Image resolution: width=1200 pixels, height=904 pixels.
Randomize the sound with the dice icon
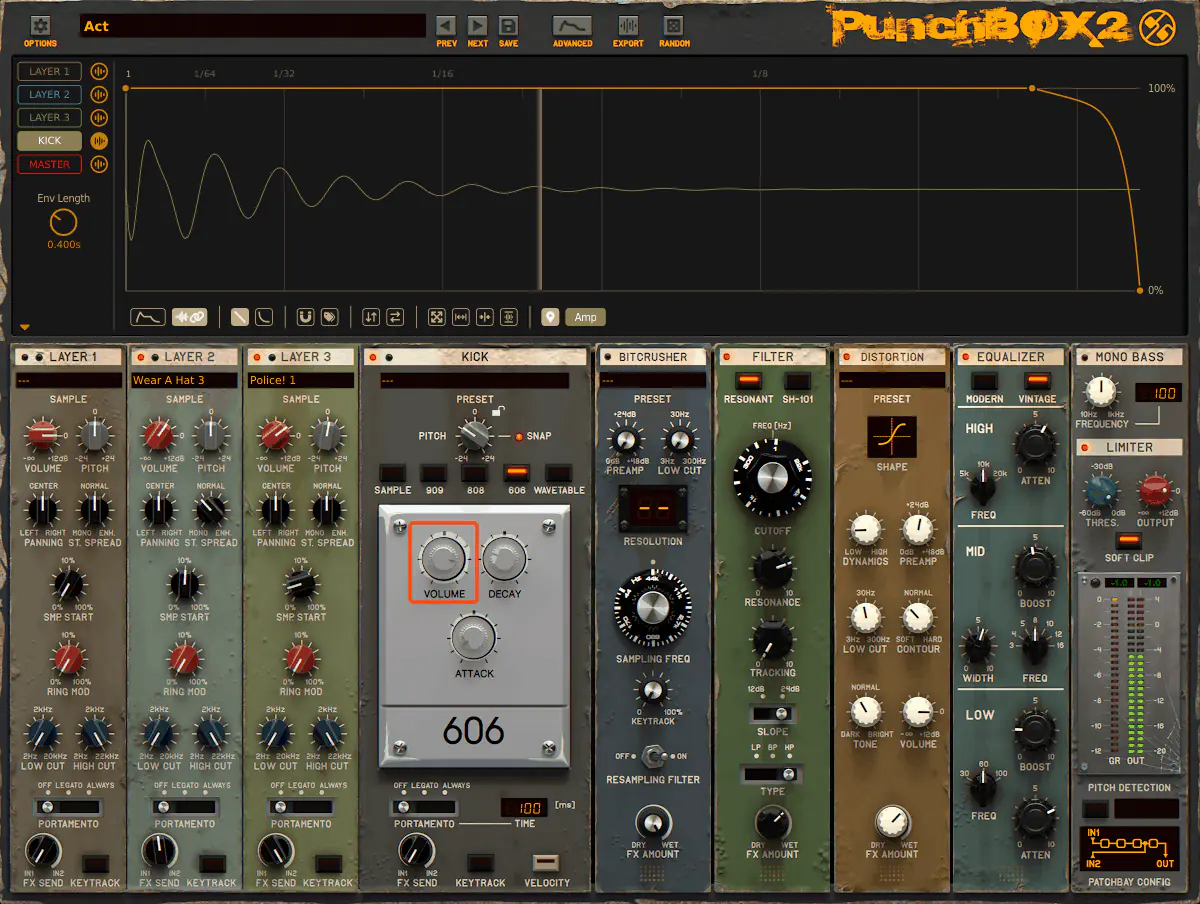(x=675, y=26)
